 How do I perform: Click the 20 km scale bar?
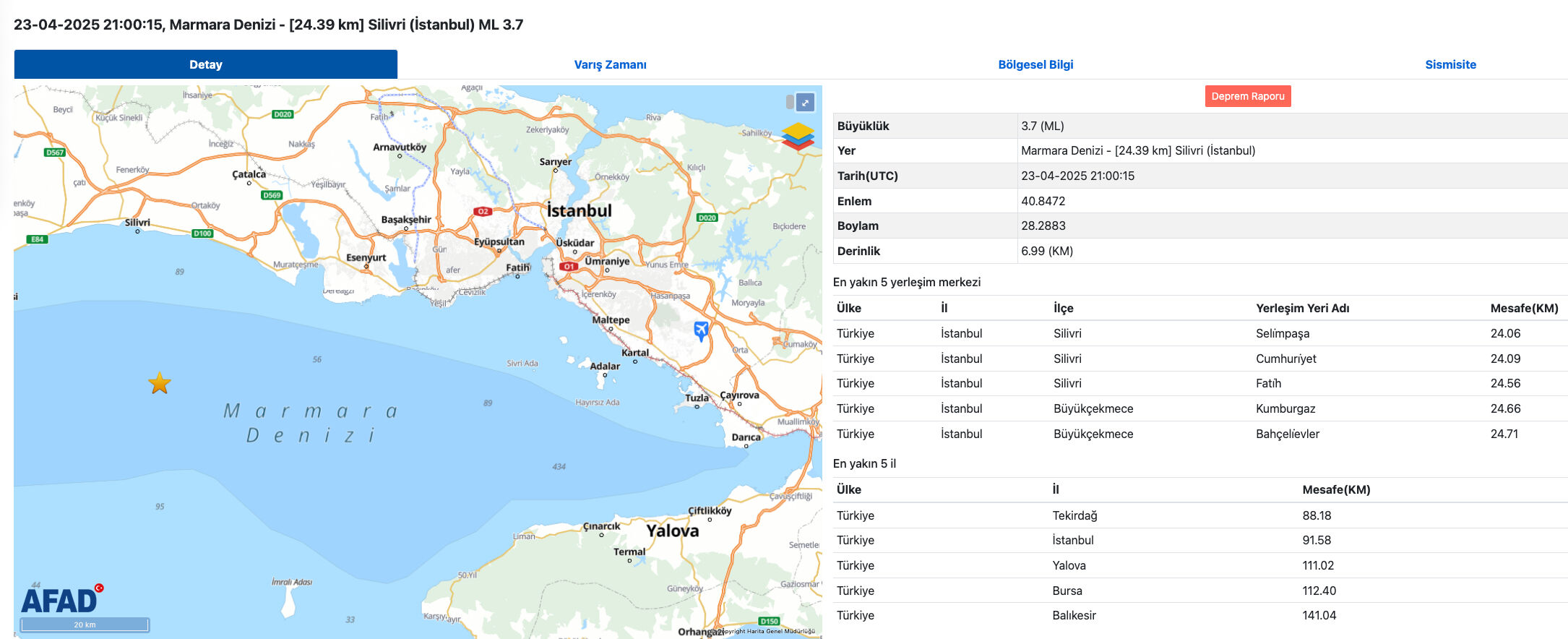(85, 625)
